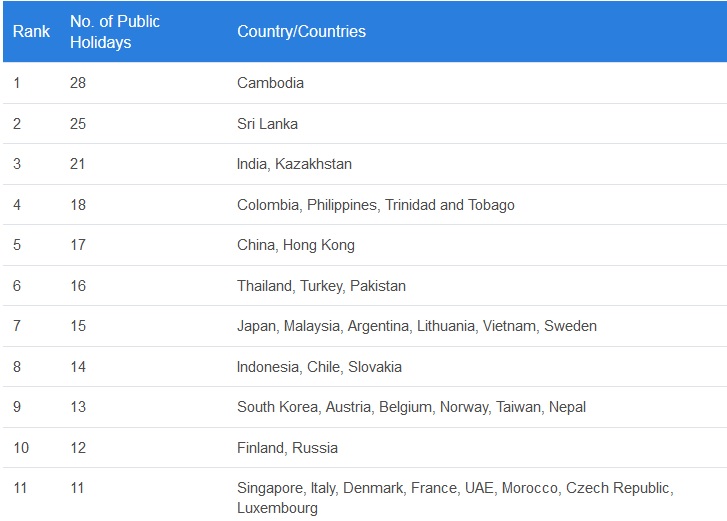Click the Country/Countries column header
The height and width of the screenshot is (521, 727).
301,32
